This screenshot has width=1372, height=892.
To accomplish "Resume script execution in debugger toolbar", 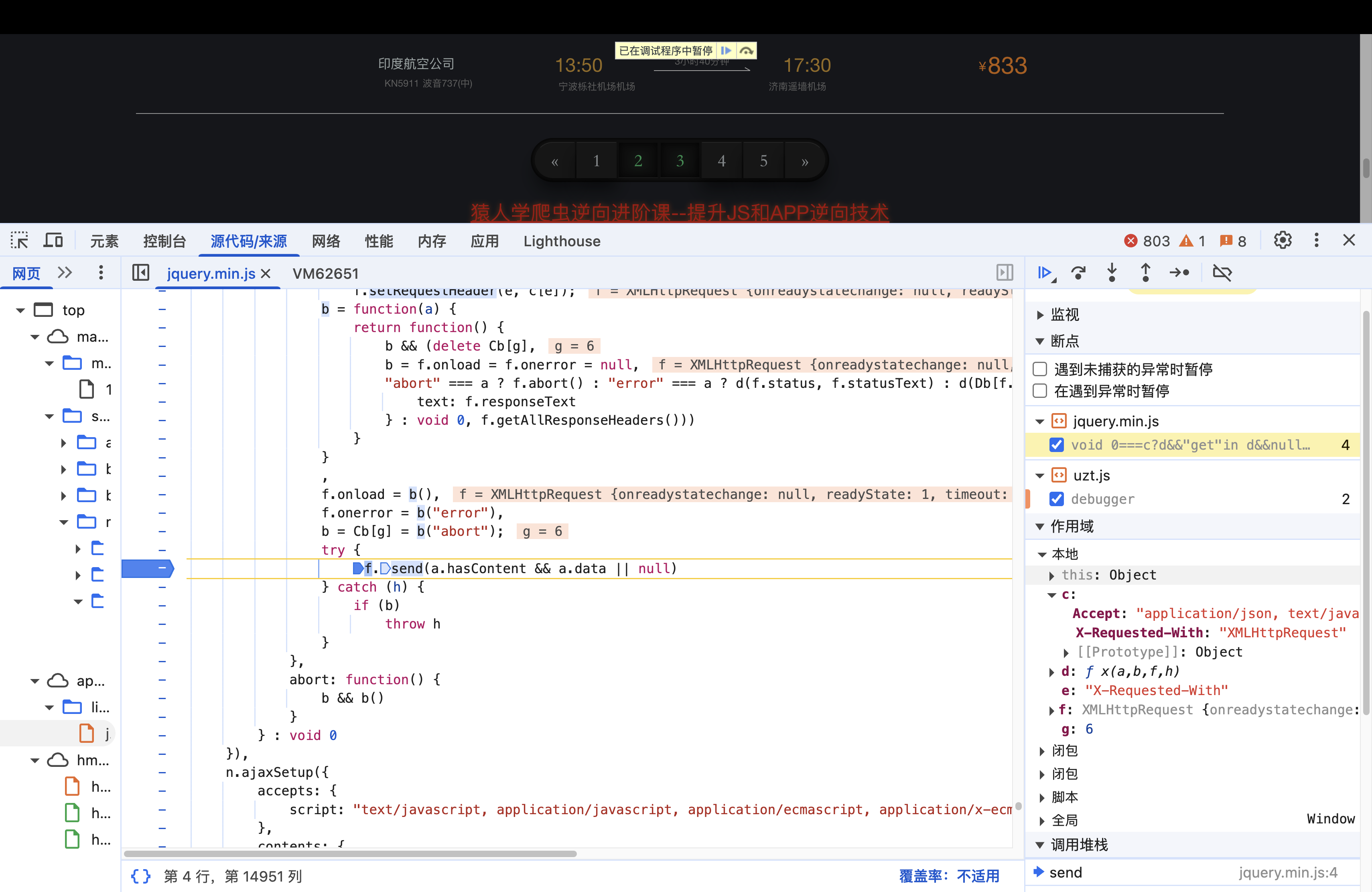I will 1044,273.
